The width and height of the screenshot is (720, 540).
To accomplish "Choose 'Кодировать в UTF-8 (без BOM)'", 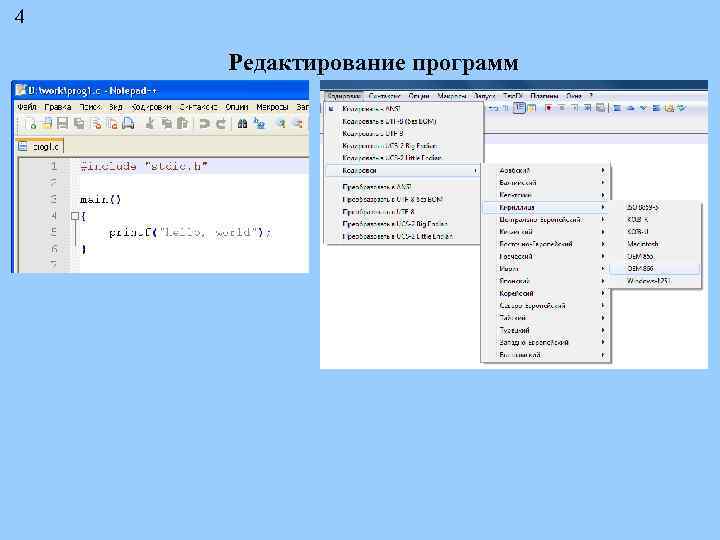I will [404, 121].
